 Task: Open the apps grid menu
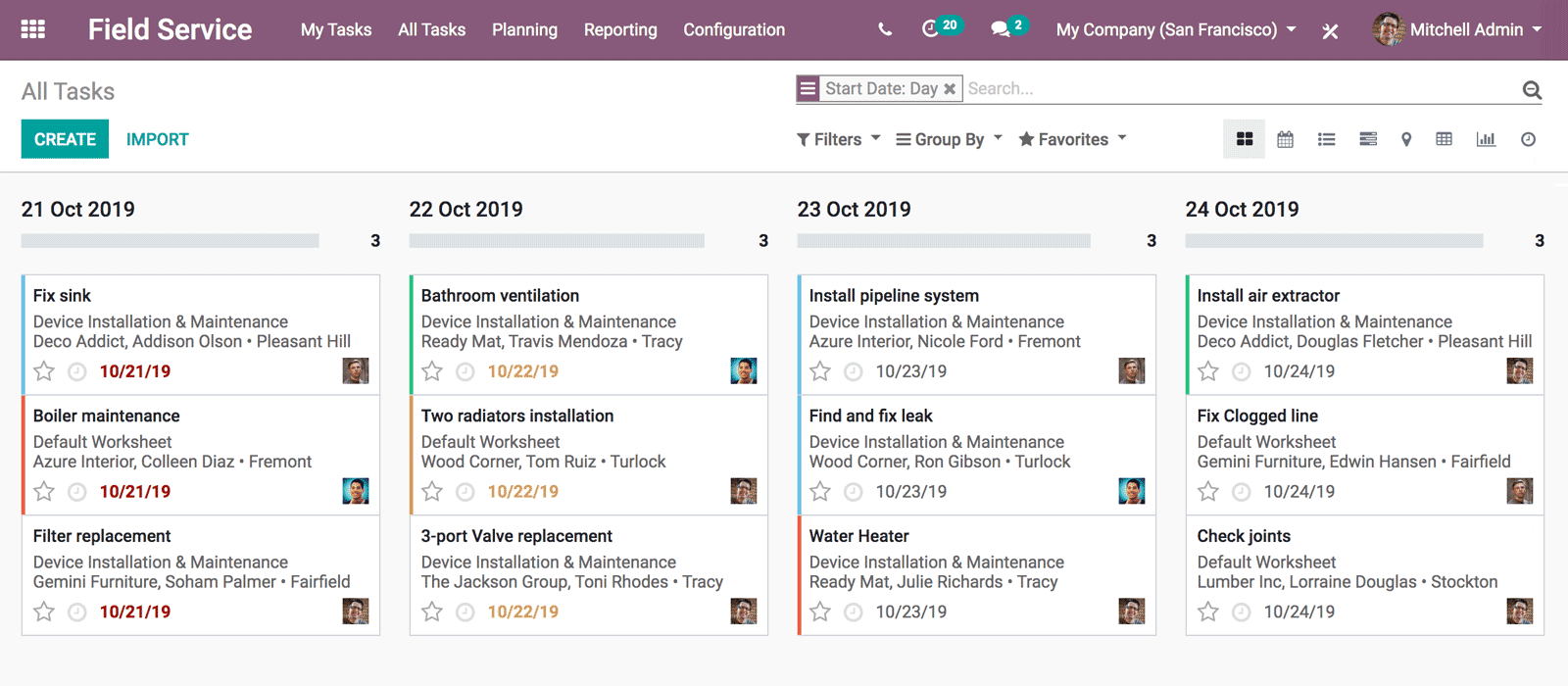point(33,29)
